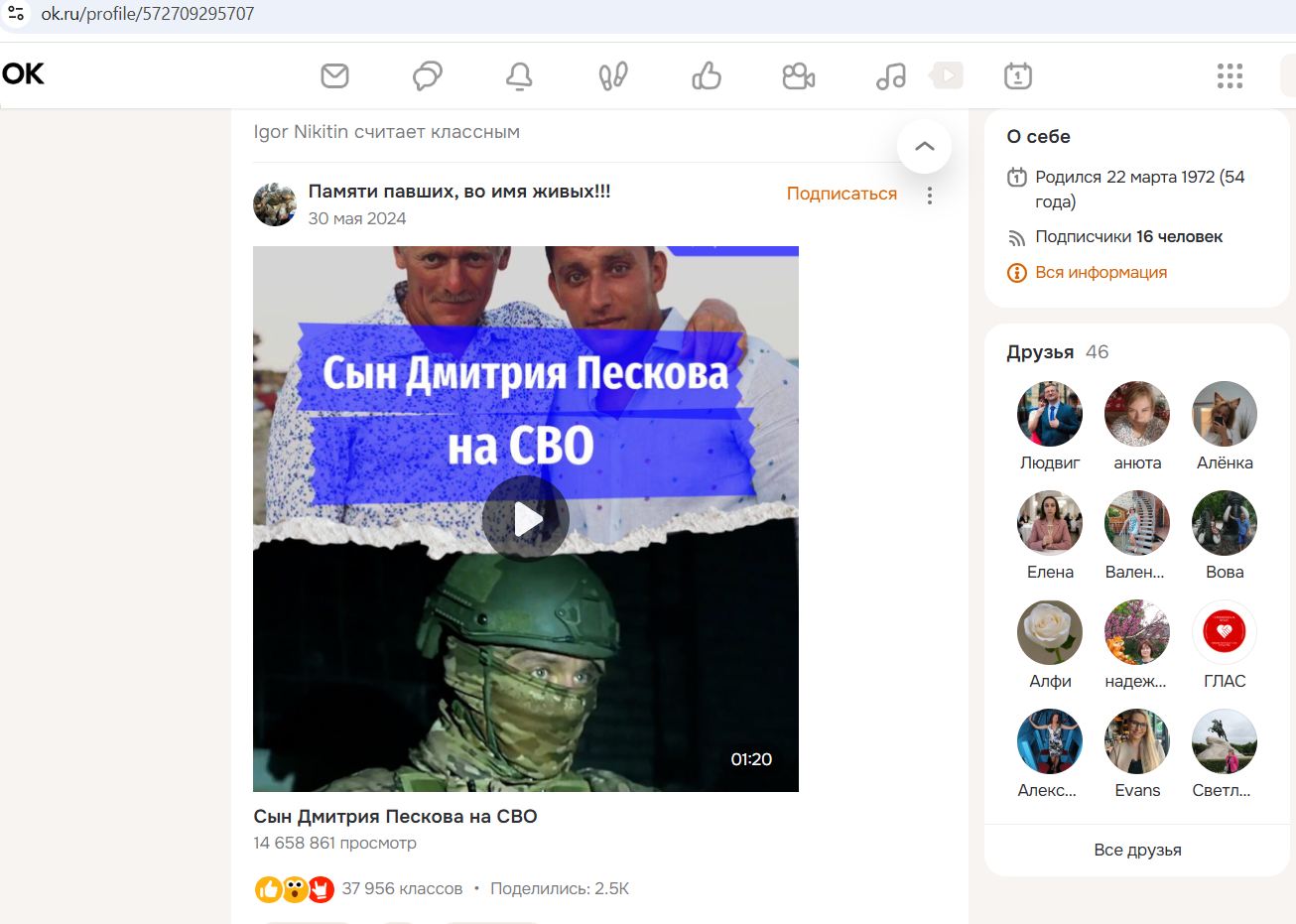Click the birthday calendar icon in О себе
The image size is (1296, 924).
click(1017, 178)
